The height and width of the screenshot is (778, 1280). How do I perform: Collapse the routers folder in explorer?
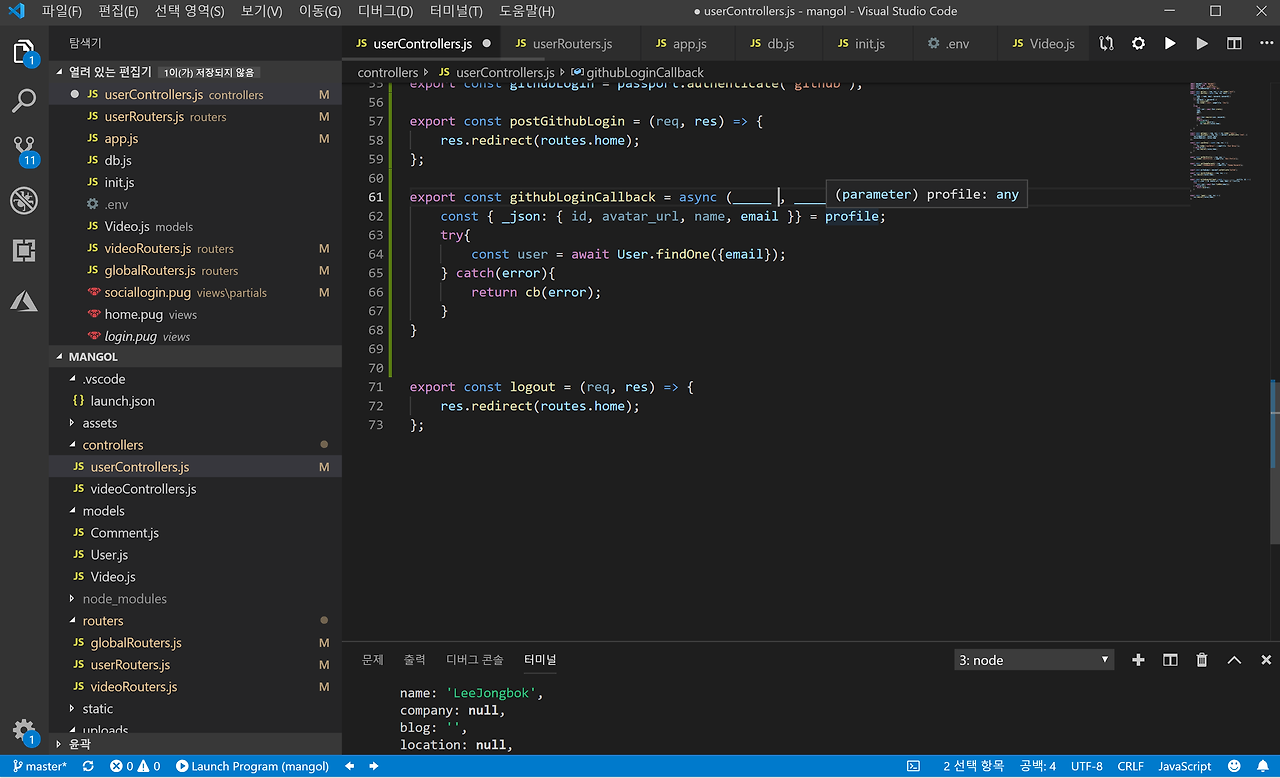pyautogui.click(x=103, y=621)
